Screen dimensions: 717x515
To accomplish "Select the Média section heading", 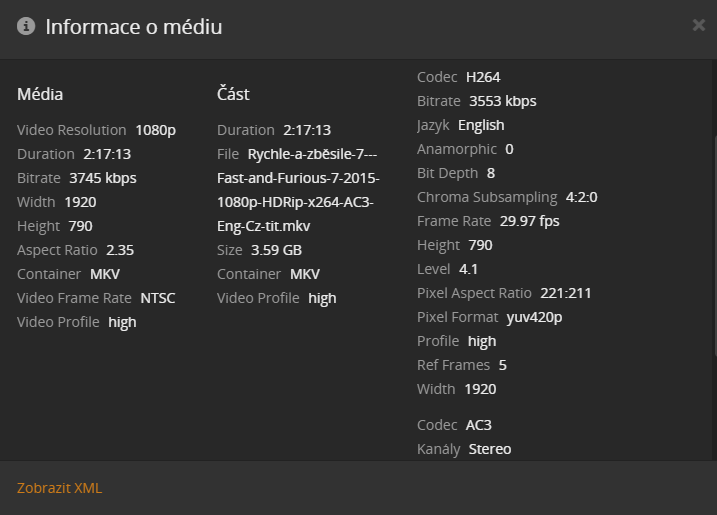I will 40,94.
